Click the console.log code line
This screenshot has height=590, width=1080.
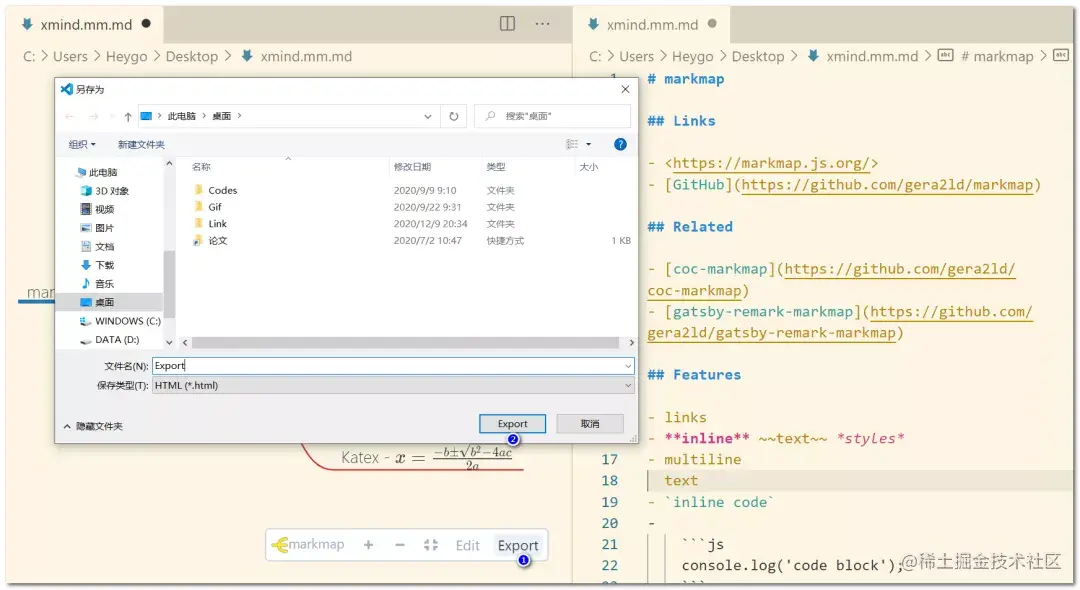[x=791, y=565]
